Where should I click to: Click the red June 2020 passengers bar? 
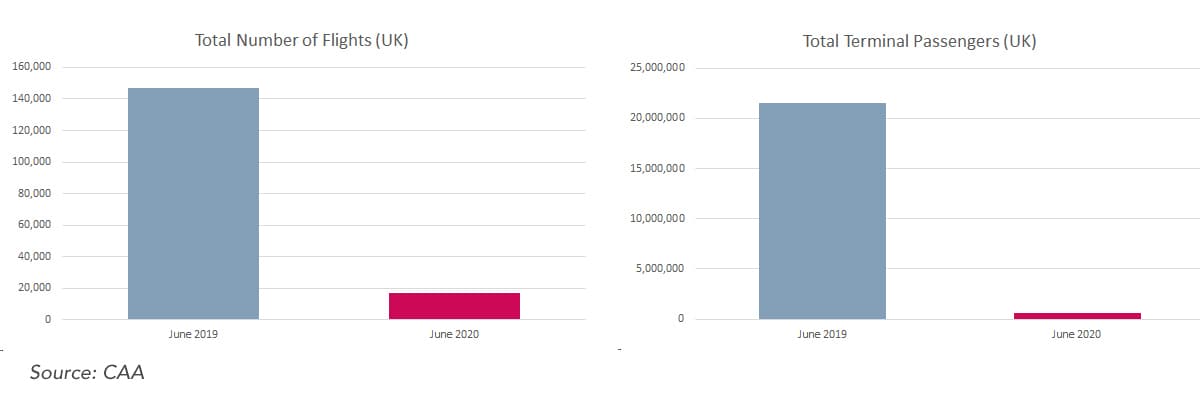pos(1077,316)
